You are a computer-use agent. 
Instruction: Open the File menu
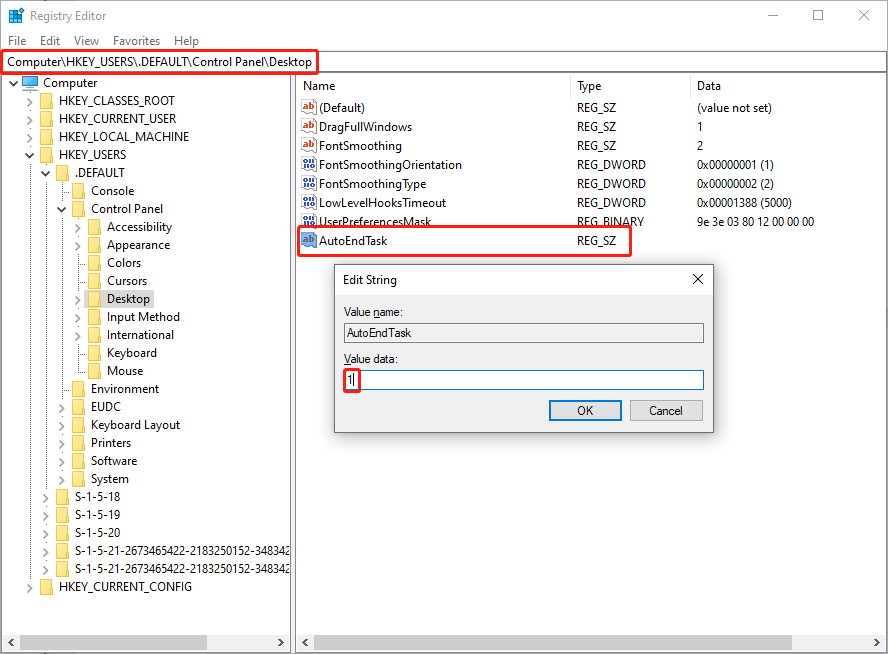[x=17, y=41]
